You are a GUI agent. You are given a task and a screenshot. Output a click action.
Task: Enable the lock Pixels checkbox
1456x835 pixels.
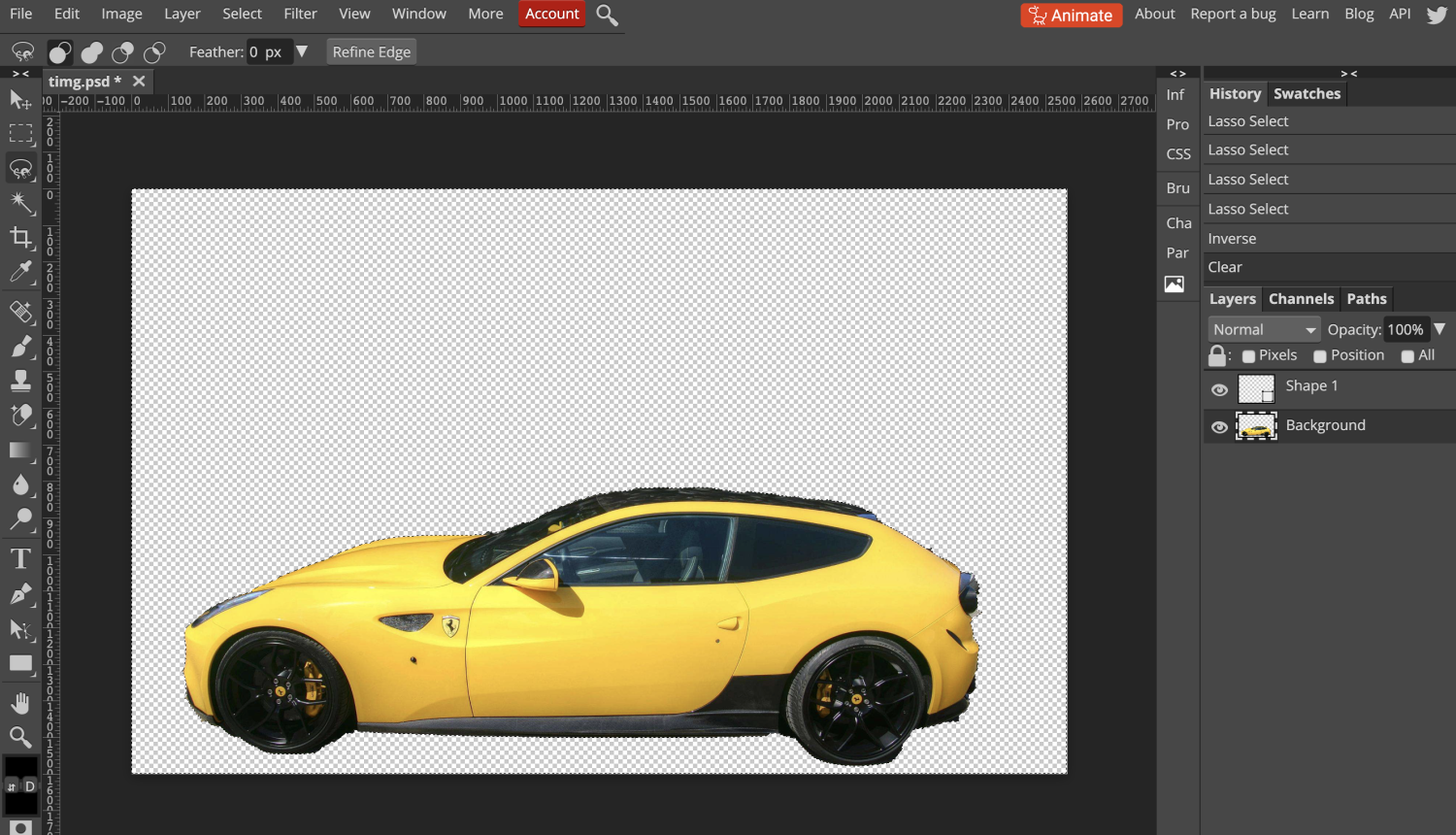[x=1248, y=356]
